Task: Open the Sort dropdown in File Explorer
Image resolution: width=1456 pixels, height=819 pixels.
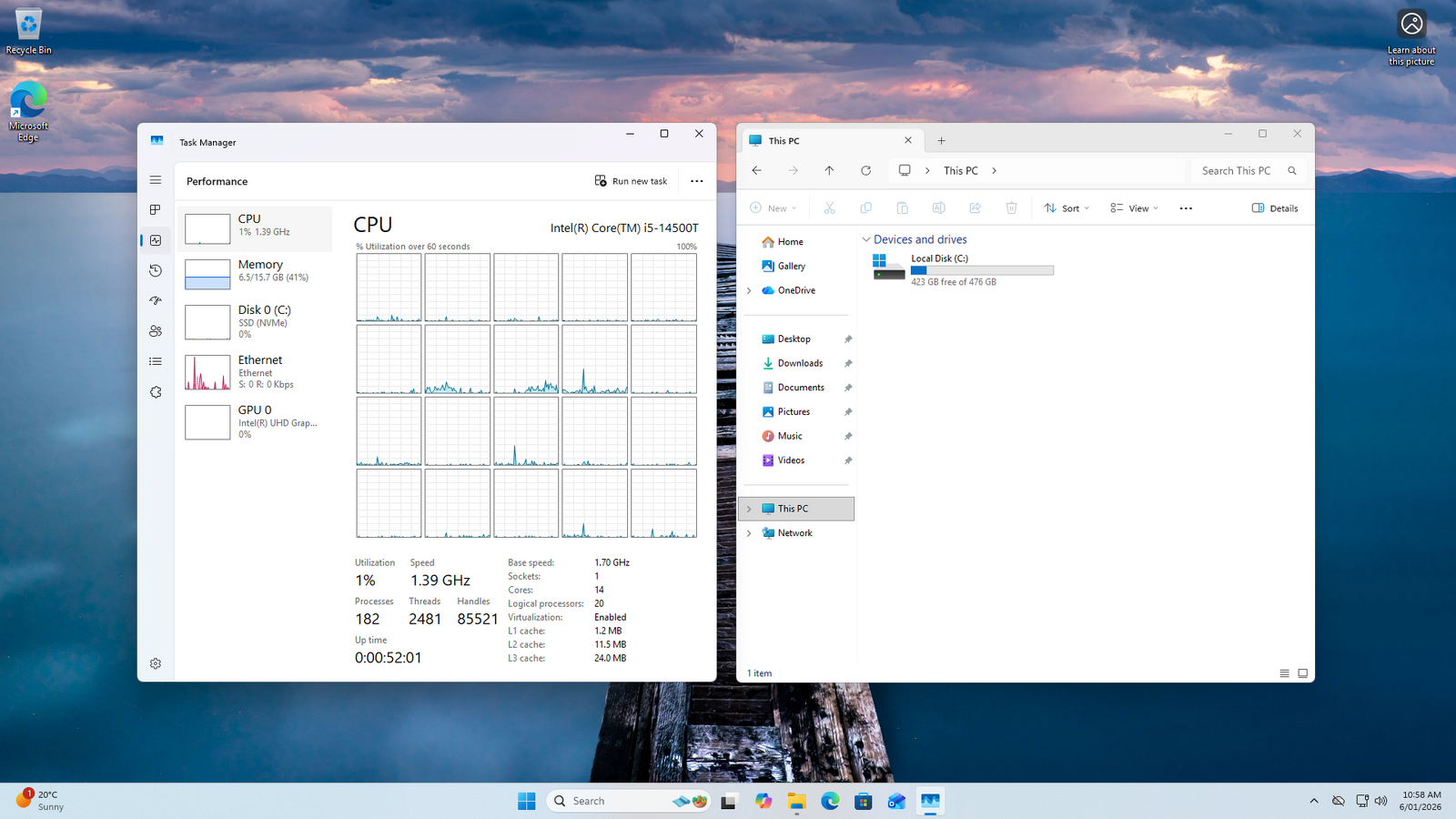Action: pos(1067,208)
